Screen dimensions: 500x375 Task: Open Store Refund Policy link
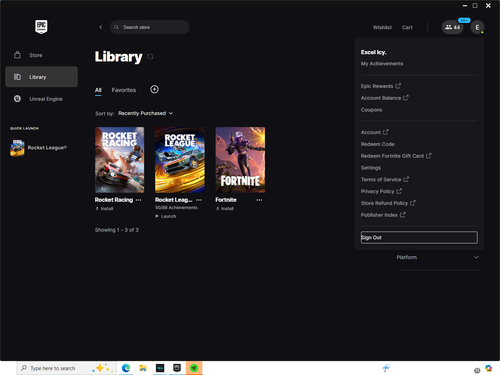point(388,203)
